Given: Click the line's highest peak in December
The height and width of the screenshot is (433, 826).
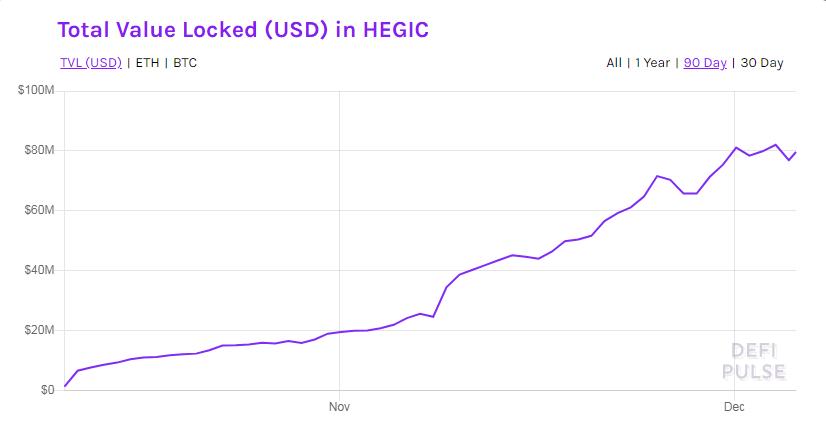Looking at the screenshot, I should 775,145.
